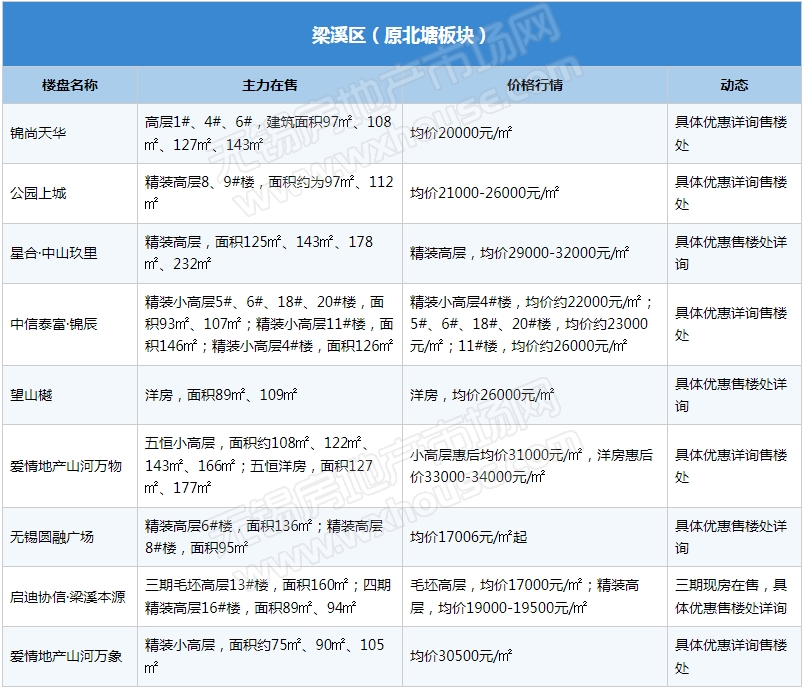Click the property name 启迪协信·梁溪本源
Image resolution: width=804 pixels, height=689 pixels.
click(68, 597)
